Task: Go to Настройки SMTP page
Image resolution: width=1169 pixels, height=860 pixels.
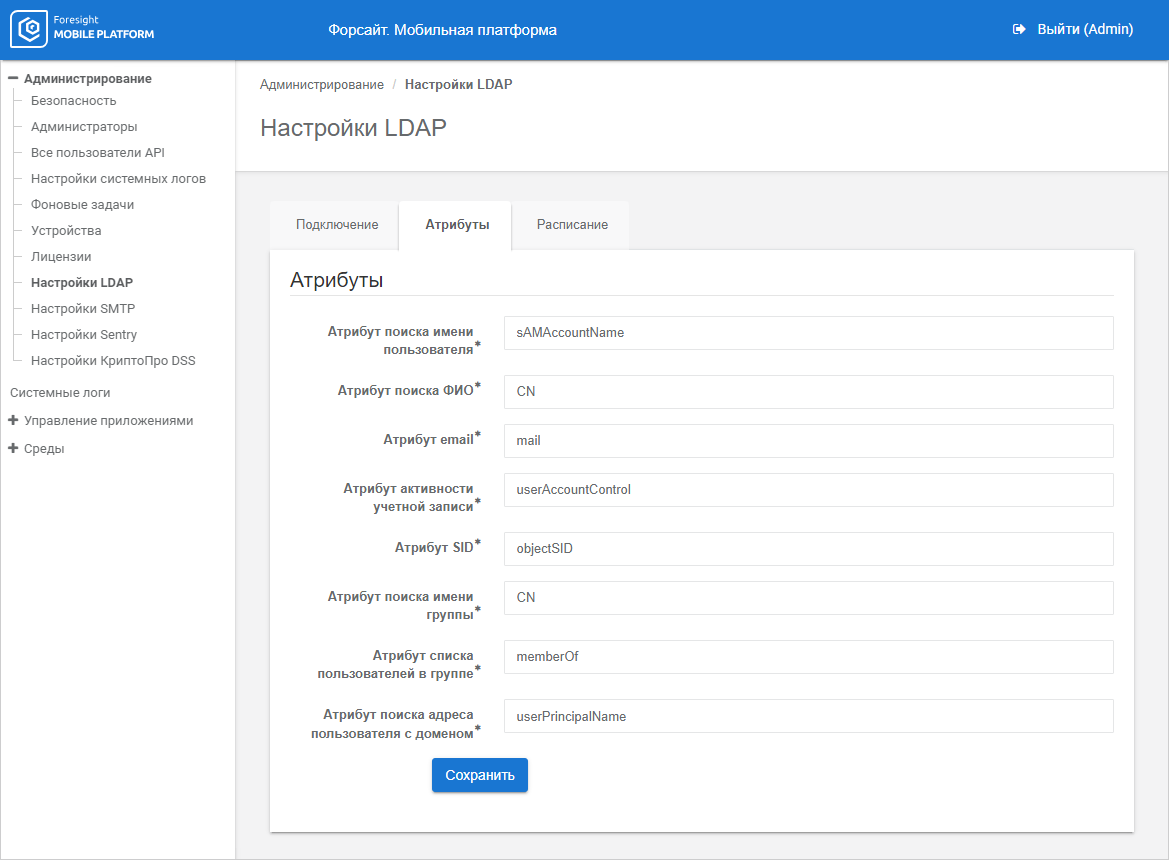Action: (83, 309)
